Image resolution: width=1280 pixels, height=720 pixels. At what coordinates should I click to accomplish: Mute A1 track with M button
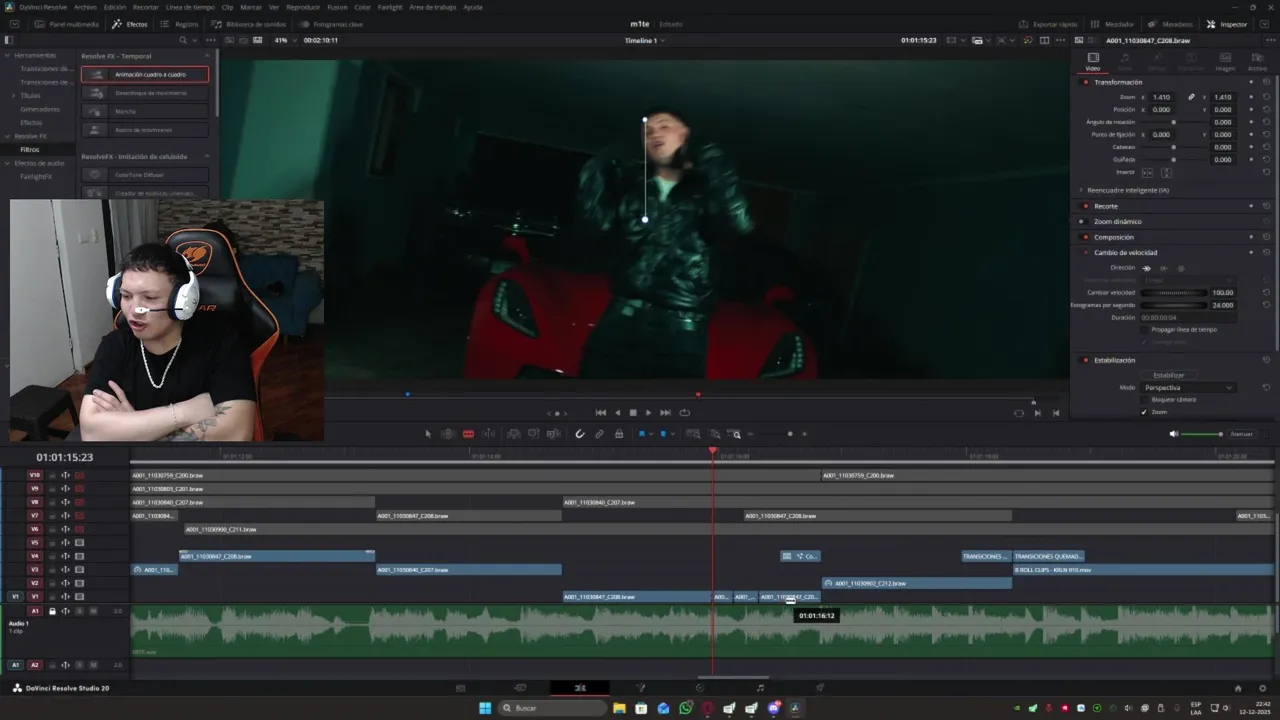pyautogui.click(x=93, y=611)
